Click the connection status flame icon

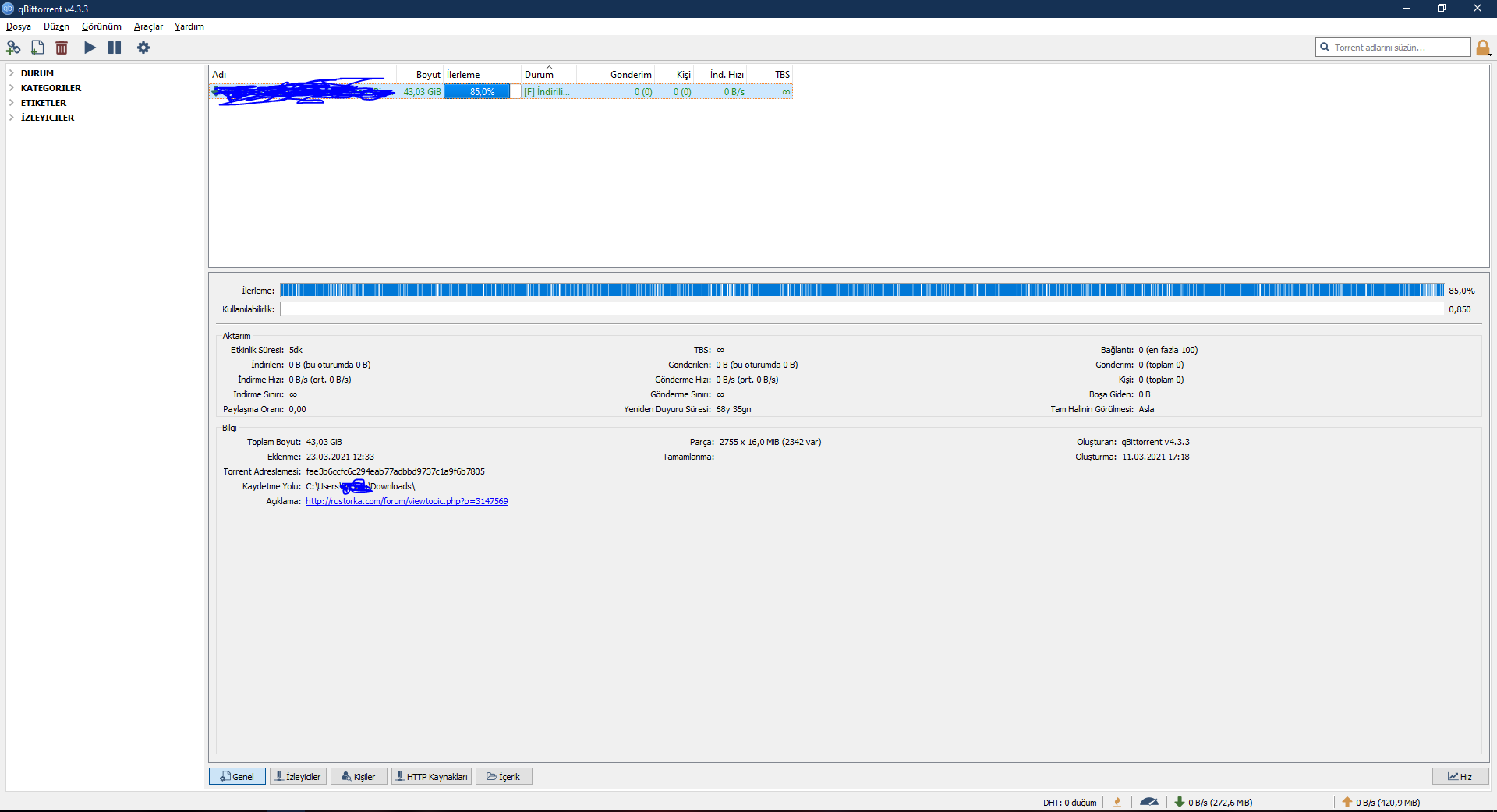click(1117, 802)
